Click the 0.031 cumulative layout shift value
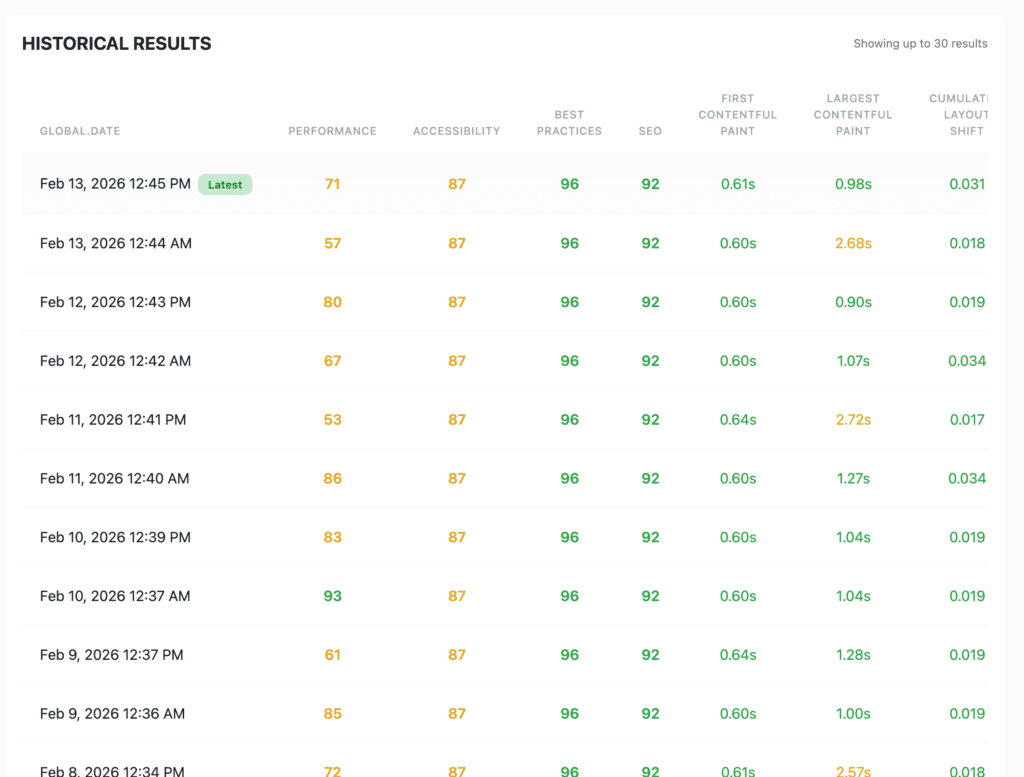 (x=967, y=184)
